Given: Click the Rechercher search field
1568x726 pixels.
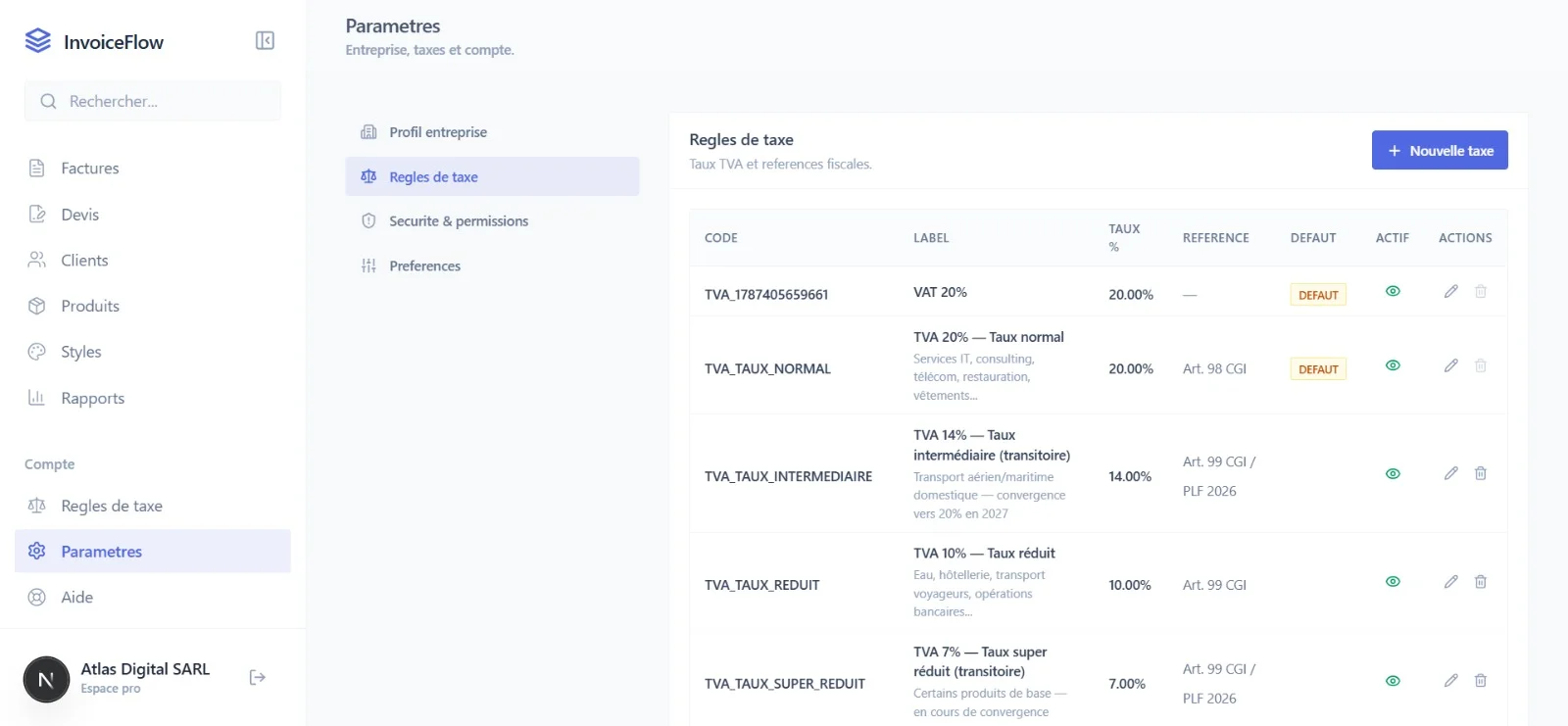Looking at the screenshot, I should pos(153,101).
